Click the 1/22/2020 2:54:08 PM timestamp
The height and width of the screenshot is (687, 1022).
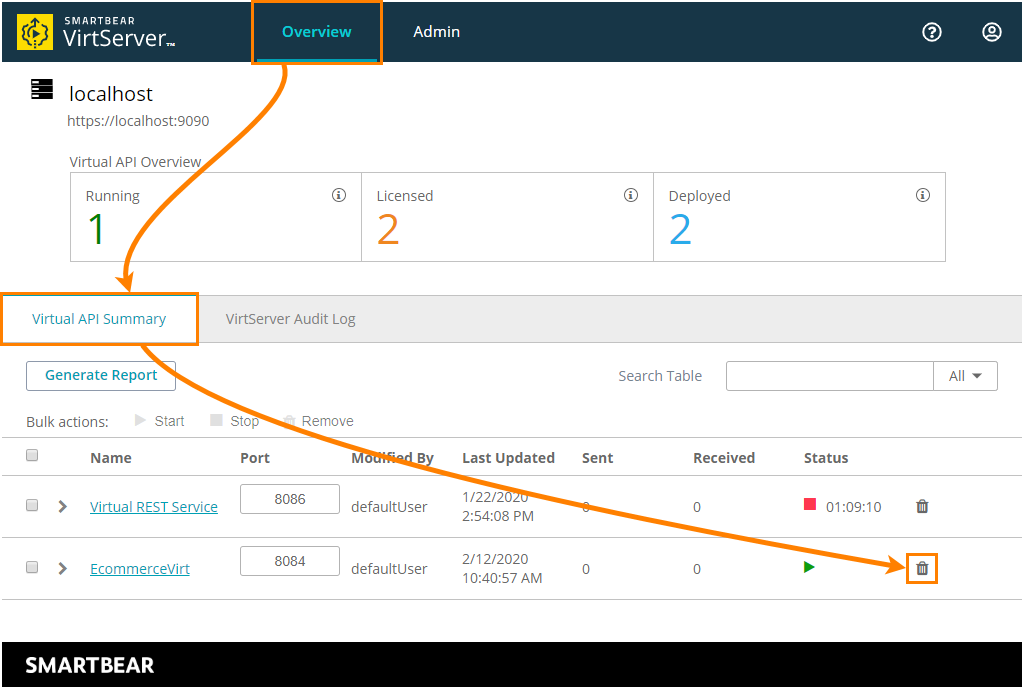pos(498,506)
